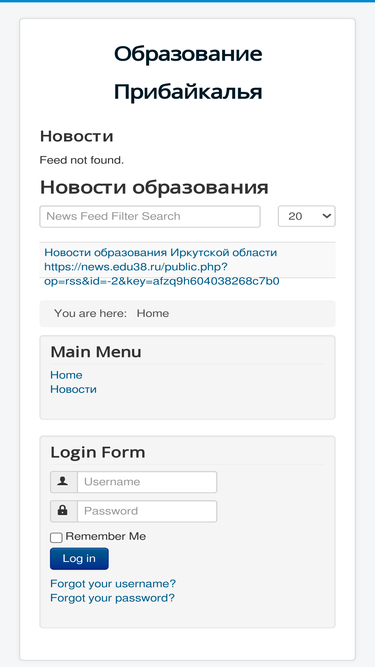Click the Remember Me label text
Screen dimensions: 375x667
[106, 536]
